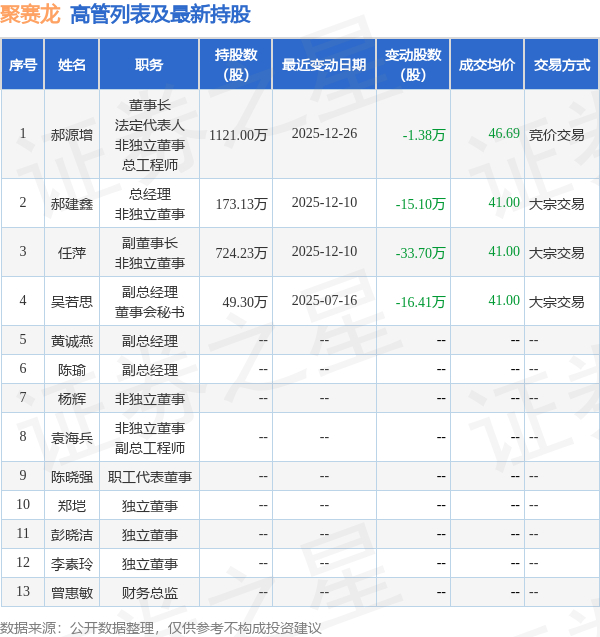Click 吴若思's title 董事会秘书
The image size is (600, 637).
[x=149, y=312]
